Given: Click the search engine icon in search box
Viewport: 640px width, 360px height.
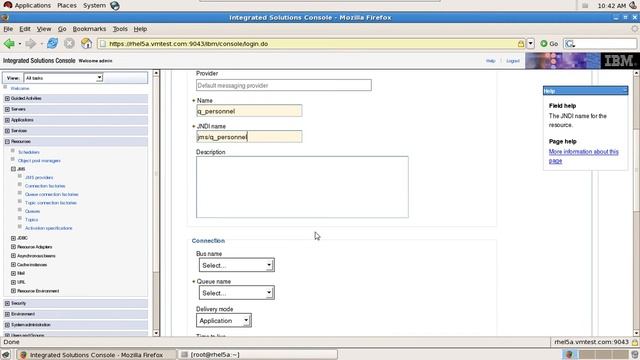Looking at the screenshot, I should point(570,44).
